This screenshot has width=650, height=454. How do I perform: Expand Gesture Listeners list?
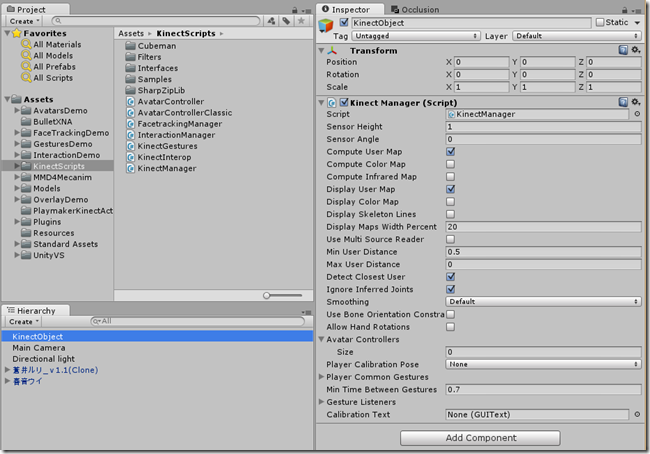tap(321, 402)
